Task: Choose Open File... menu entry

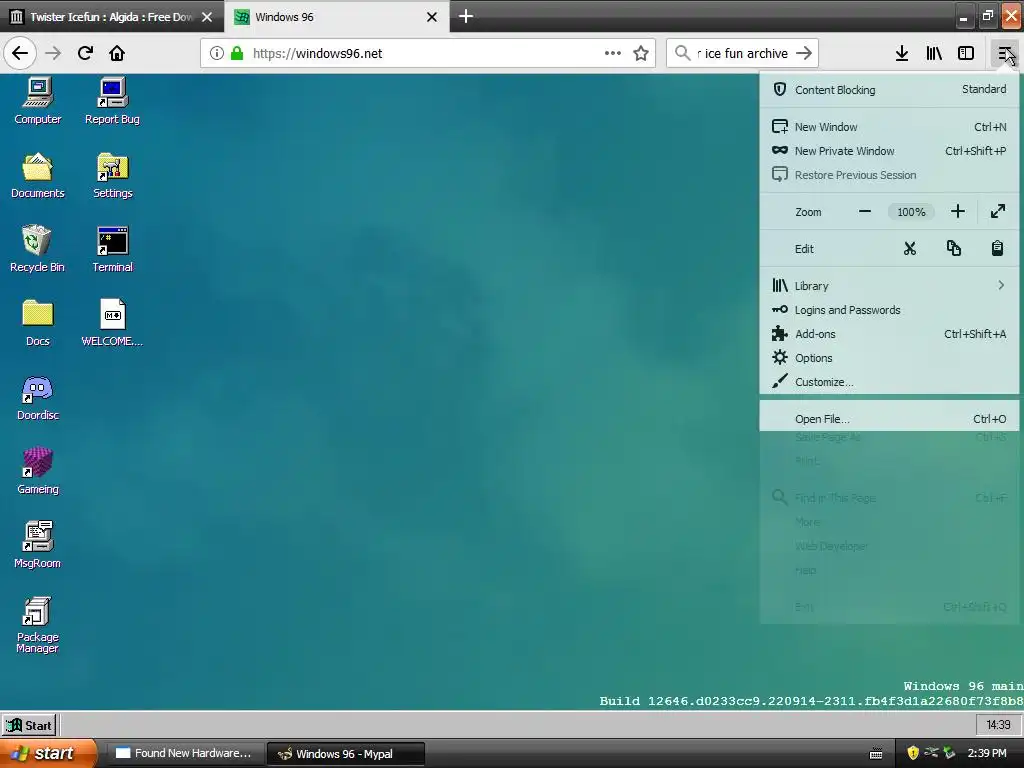Action: [889, 419]
